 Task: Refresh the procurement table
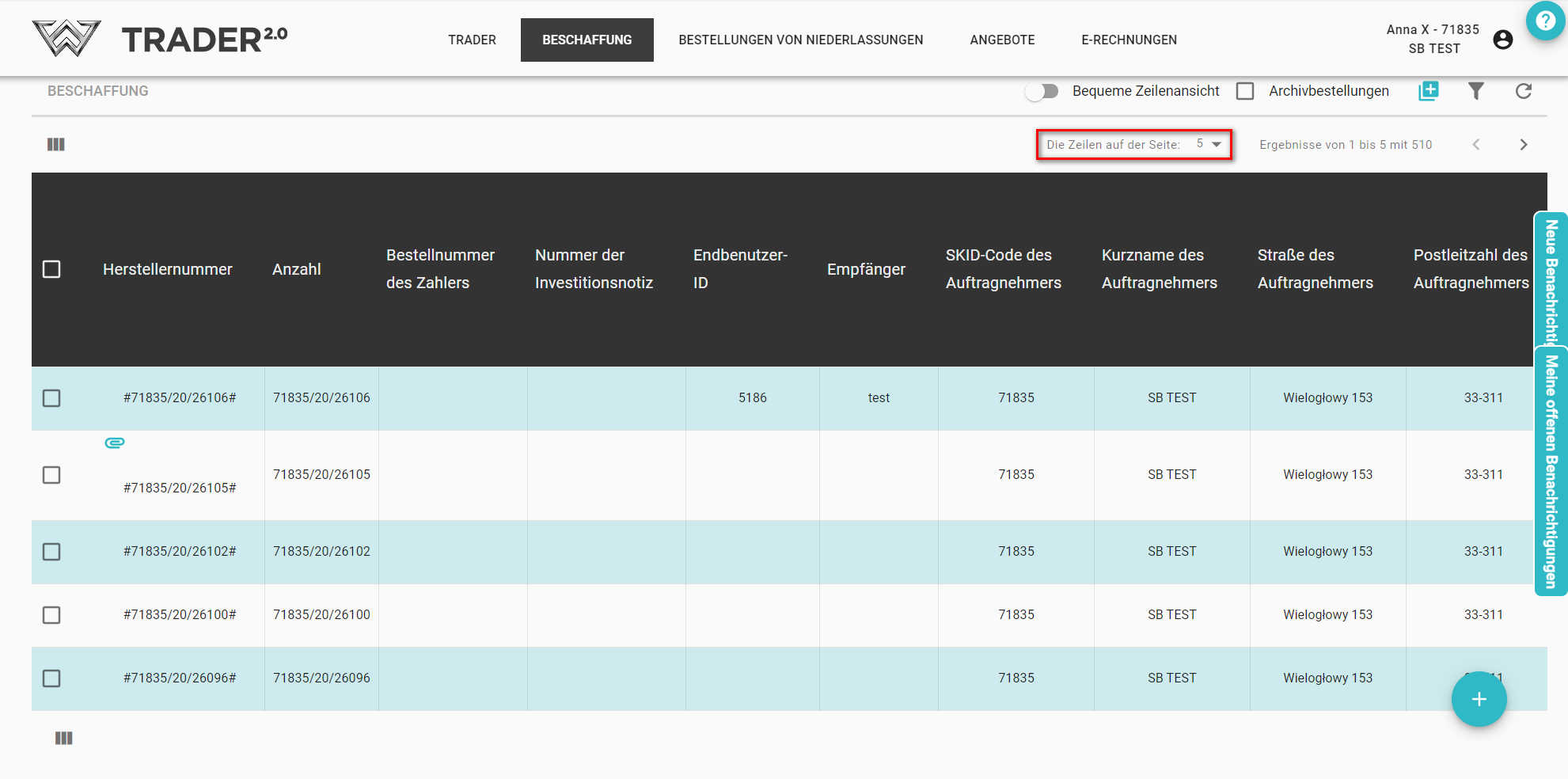coord(1523,91)
